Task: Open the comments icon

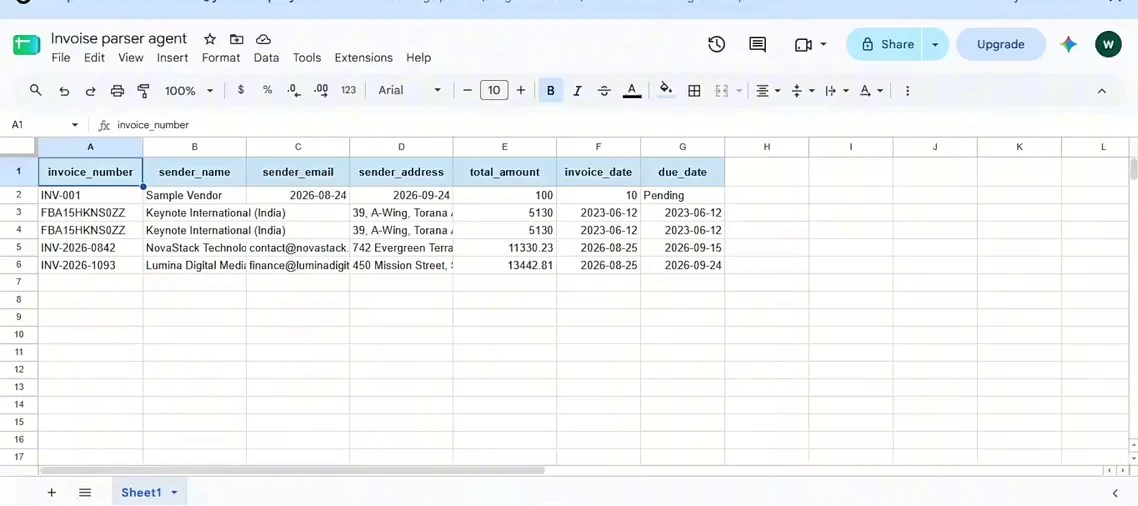Action: [x=758, y=44]
